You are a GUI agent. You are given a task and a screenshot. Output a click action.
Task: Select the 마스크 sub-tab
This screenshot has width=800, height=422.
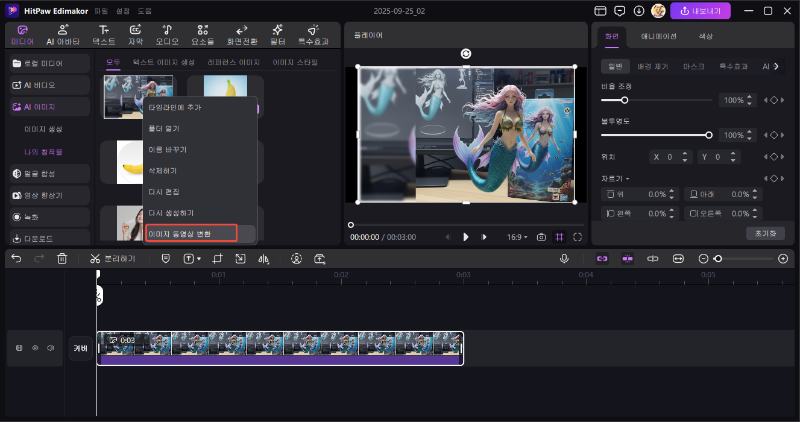pos(694,66)
